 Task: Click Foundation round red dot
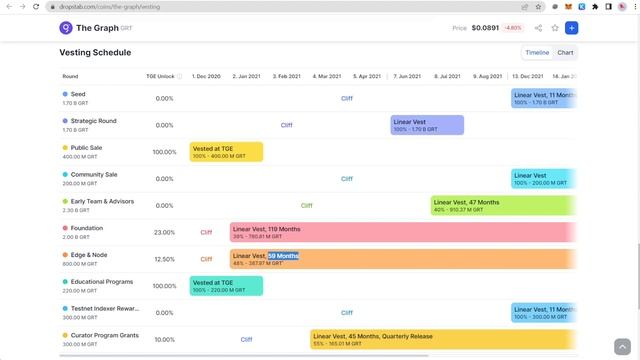pyautogui.click(x=65, y=228)
